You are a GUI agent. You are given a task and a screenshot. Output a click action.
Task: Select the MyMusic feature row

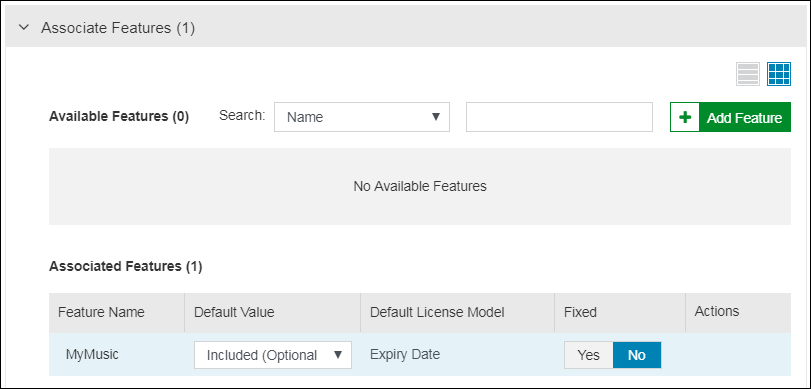click(420, 354)
